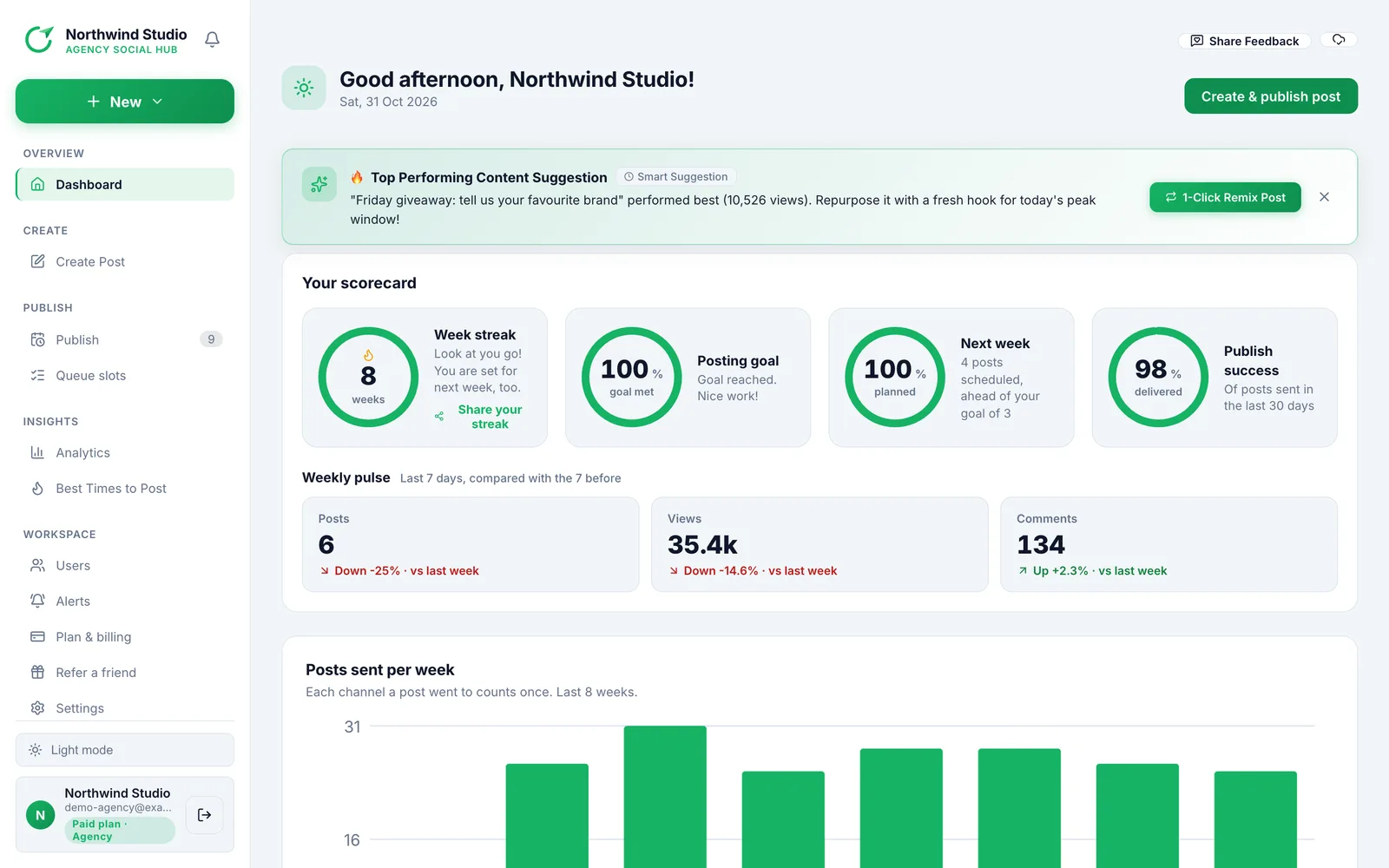Click "Posts sent per week" heading

(379, 669)
